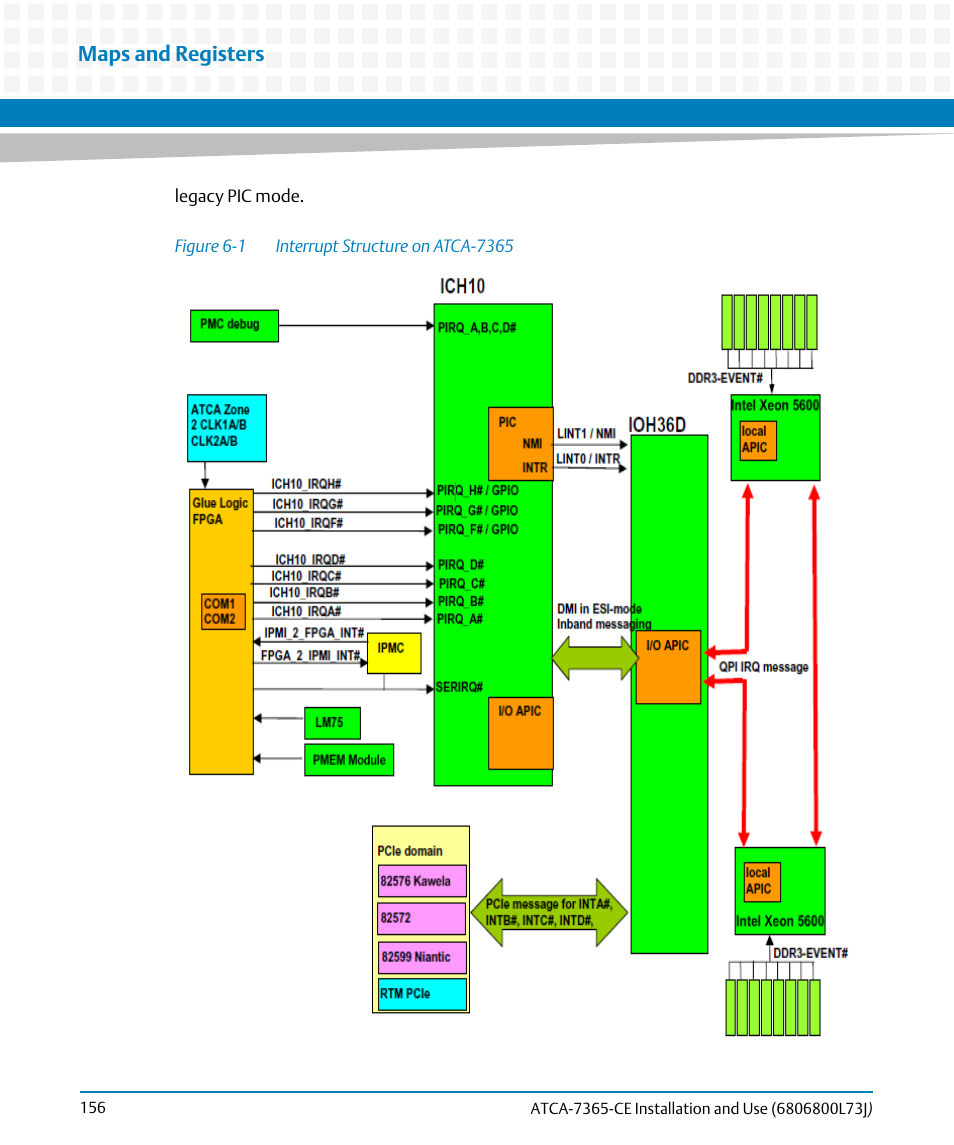Click the ICH10 title label
Viewport: 954px width, 1145px height.
click(462, 286)
